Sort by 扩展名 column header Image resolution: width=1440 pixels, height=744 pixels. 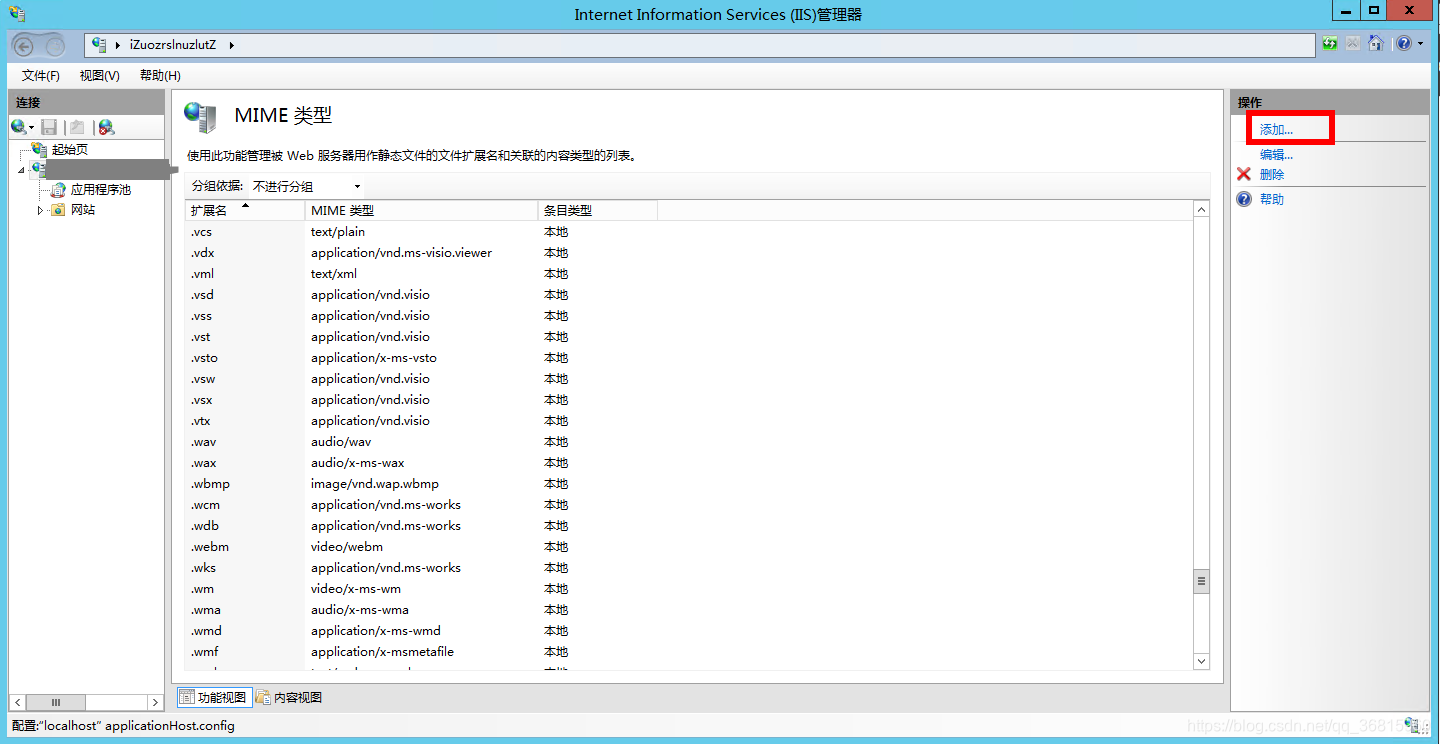coord(245,210)
